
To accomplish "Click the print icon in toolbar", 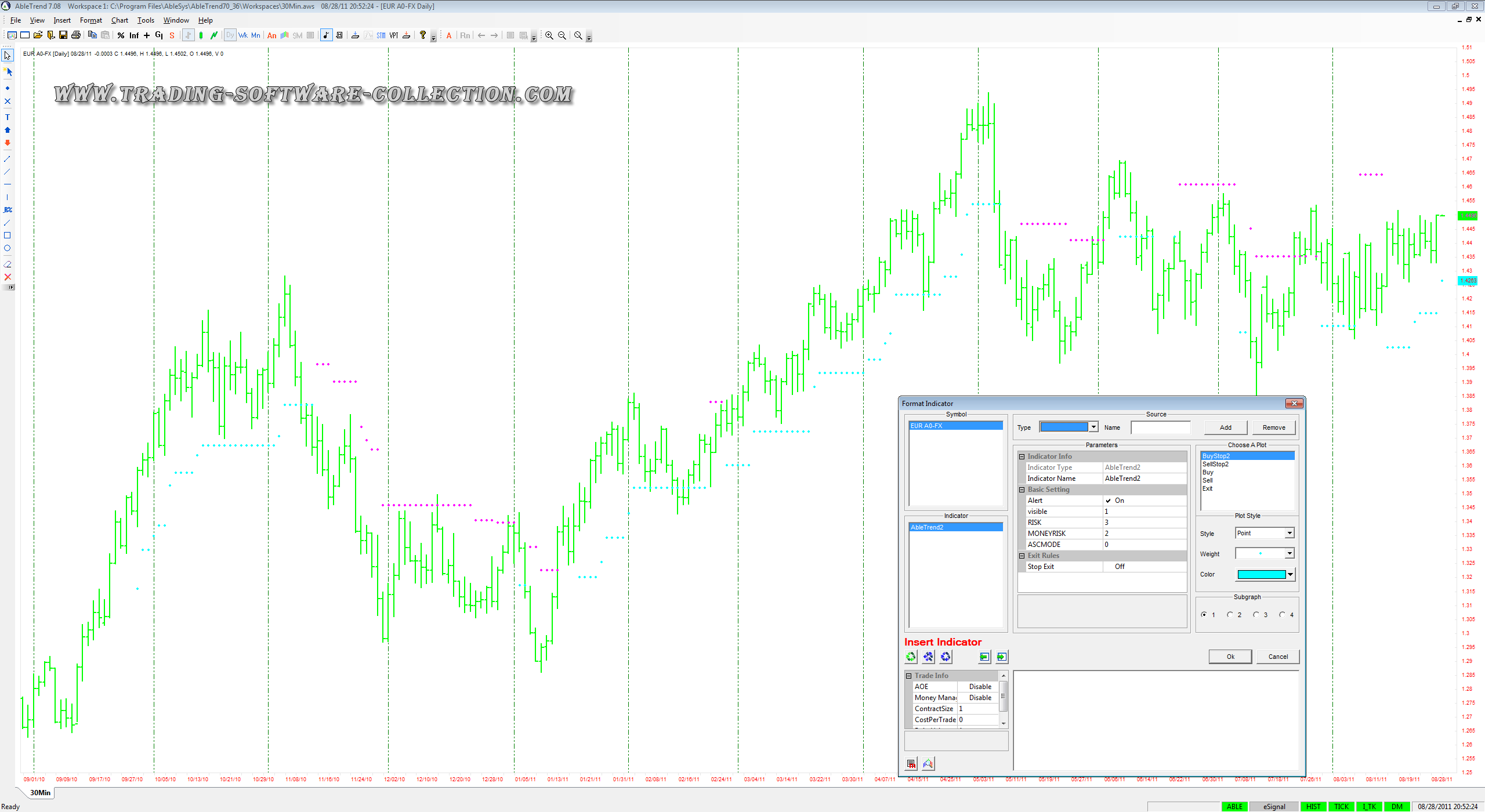I will click(76, 35).
